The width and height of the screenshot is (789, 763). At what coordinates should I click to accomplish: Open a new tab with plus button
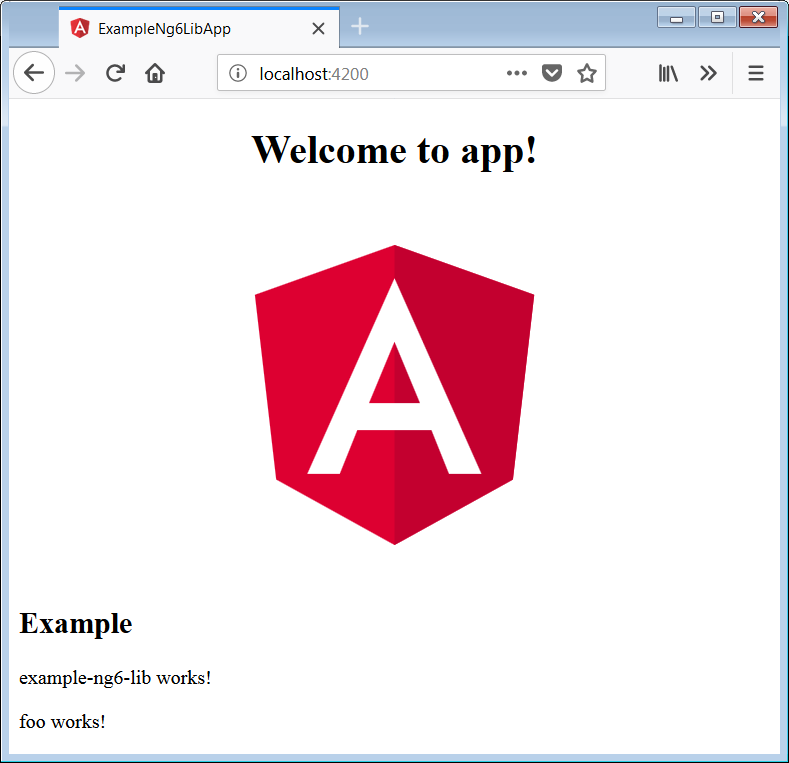[360, 27]
